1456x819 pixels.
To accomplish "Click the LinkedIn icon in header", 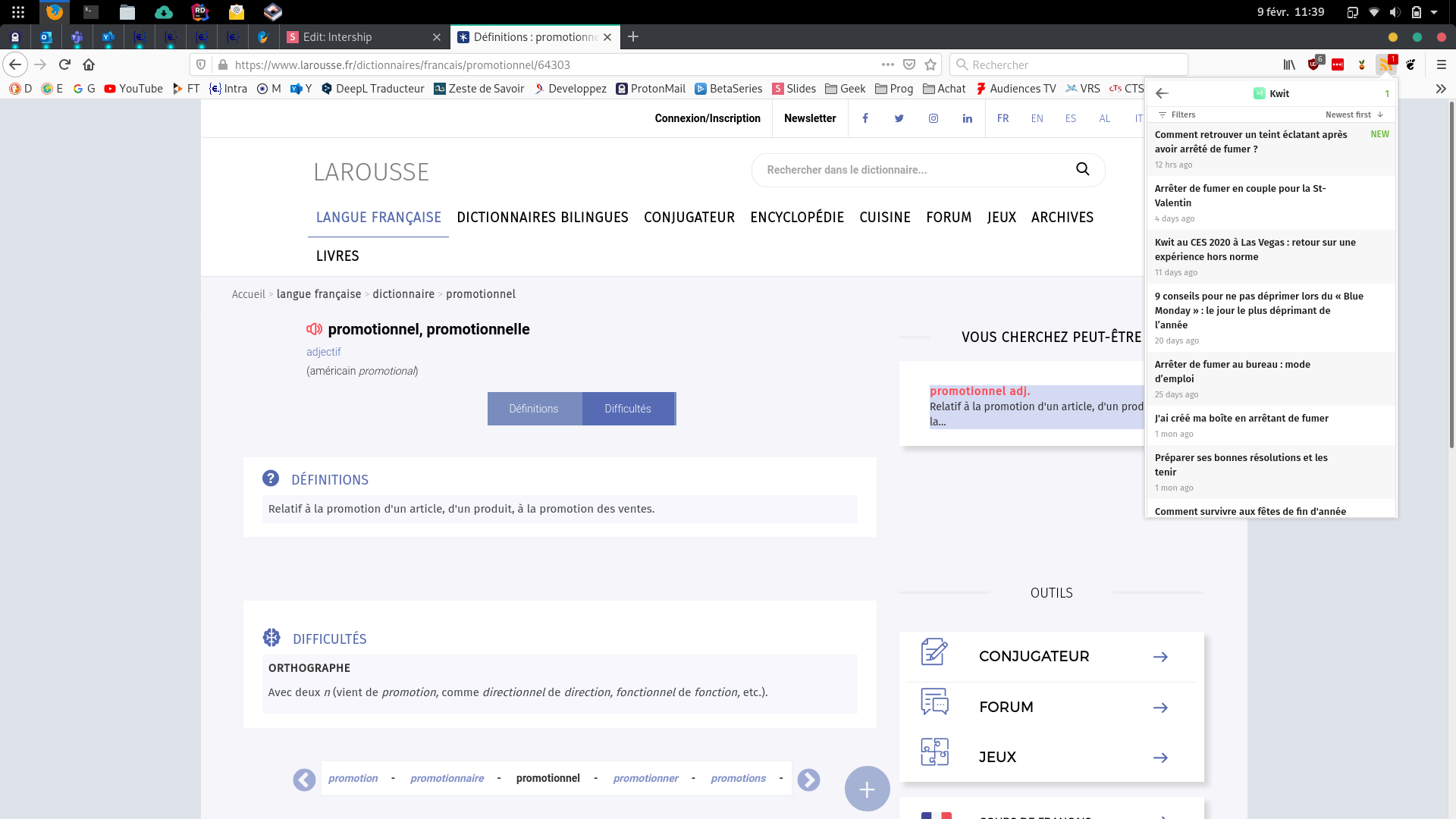I will (x=968, y=118).
